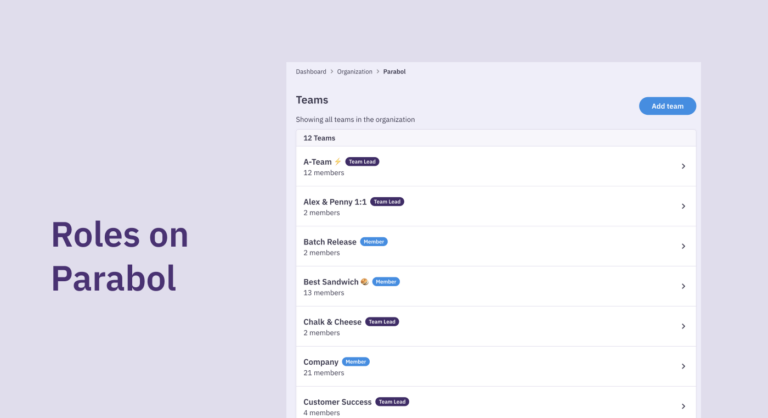Click the Team Lead badge on Chalk & Cheese
Screen dimensions: 768x418
pos(382,322)
